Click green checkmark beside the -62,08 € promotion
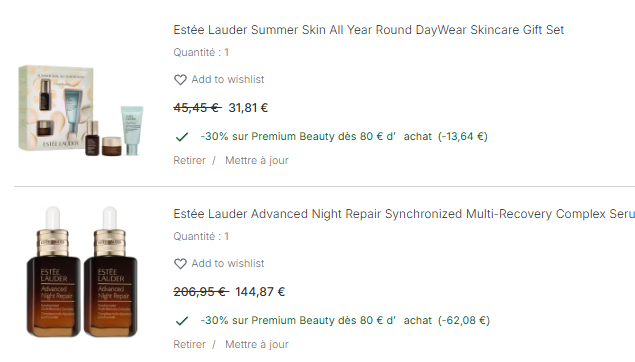This screenshot has width=635, height=362. tap(182, 321)
